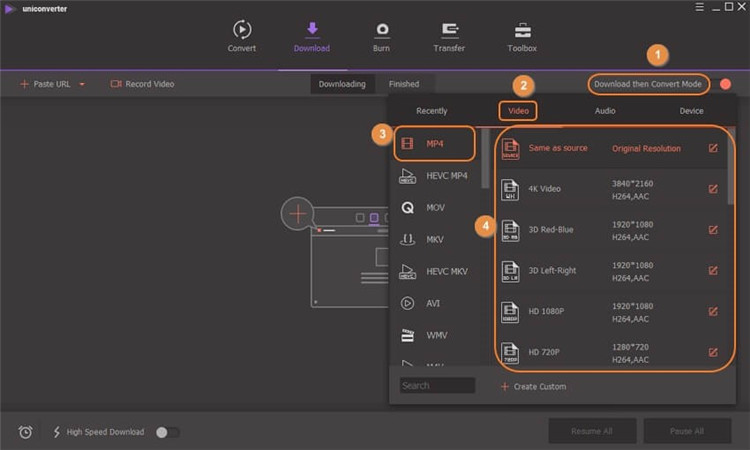Click in the format Search field

437,385
